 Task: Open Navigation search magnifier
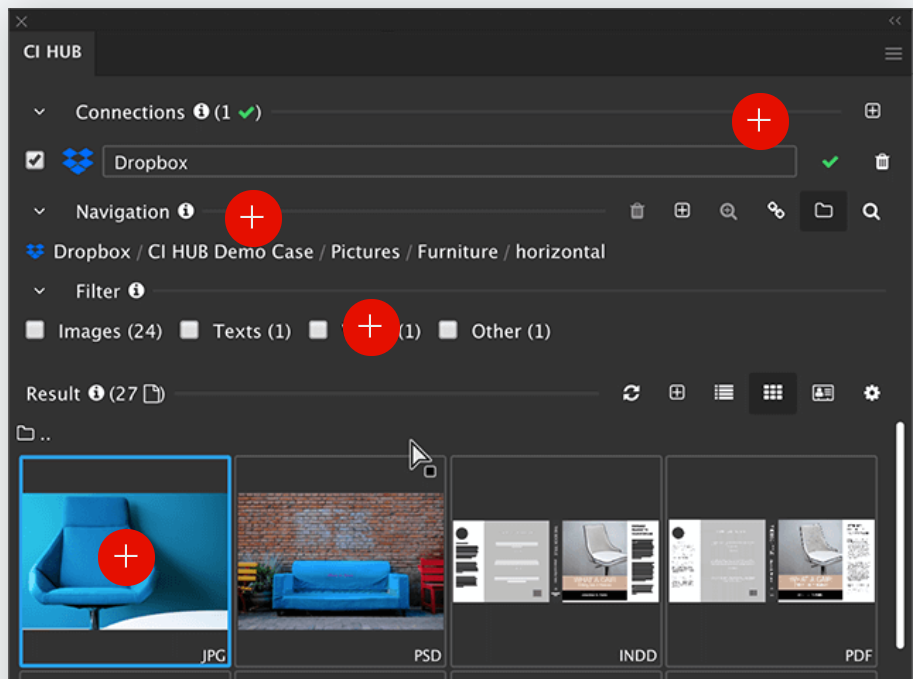point(871,211)
